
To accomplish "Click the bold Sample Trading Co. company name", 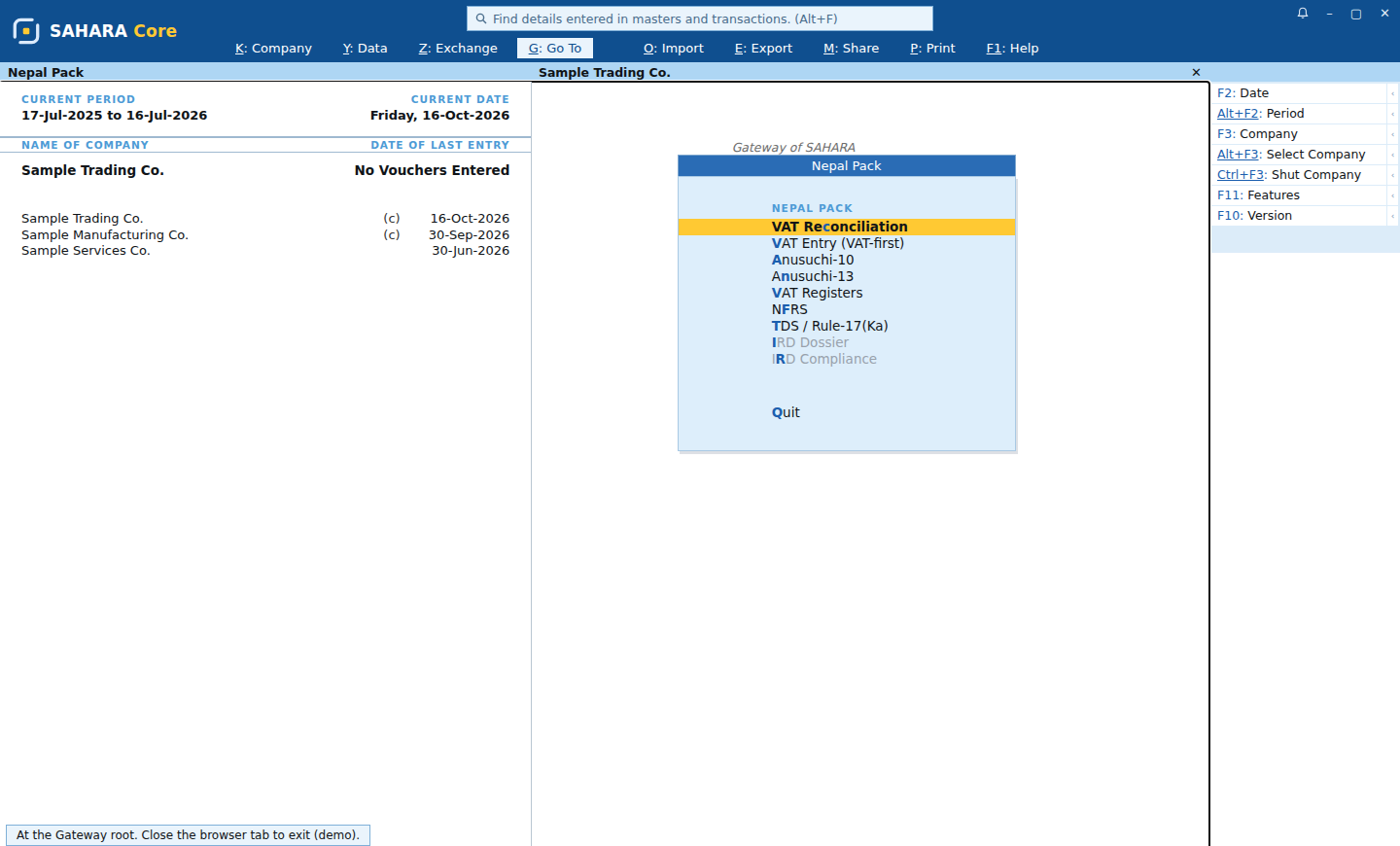I will click(x=92, y=170).
